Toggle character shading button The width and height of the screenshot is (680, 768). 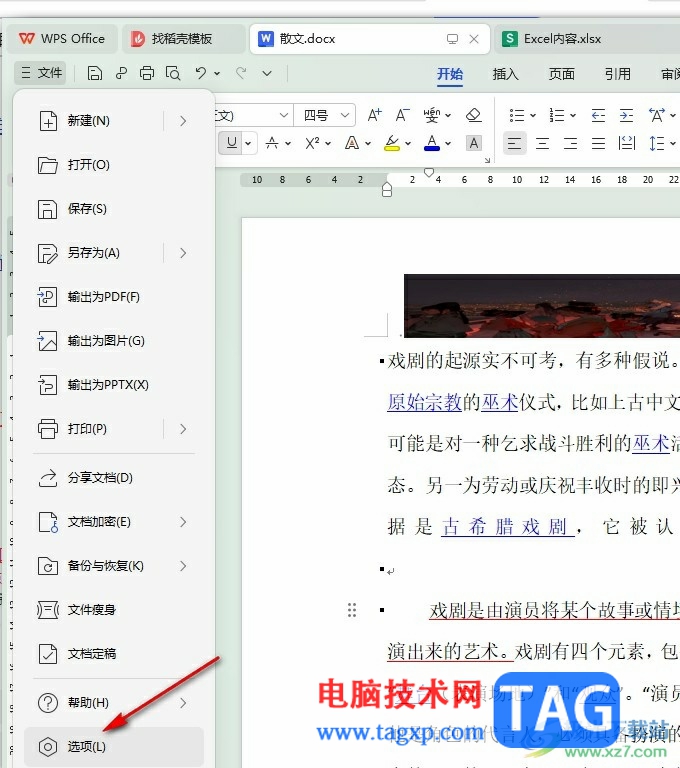[474, 143]
